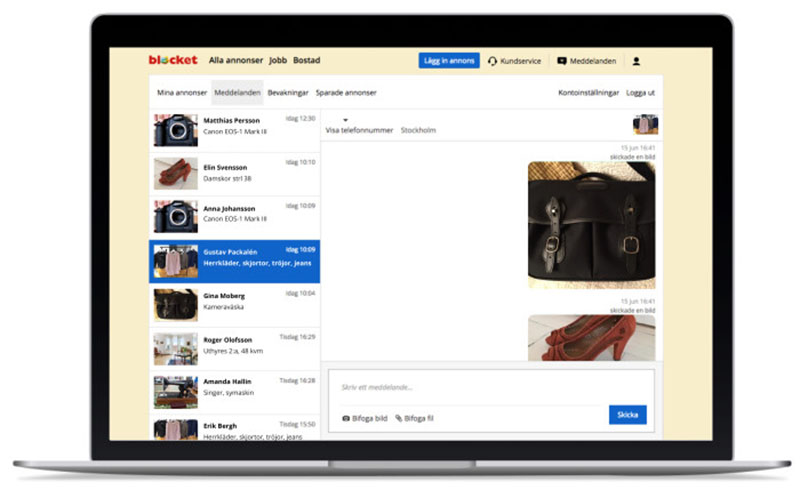Open the sent black bag image
The height and width of the screenshot is (490, 800).
tap(591, 225)
